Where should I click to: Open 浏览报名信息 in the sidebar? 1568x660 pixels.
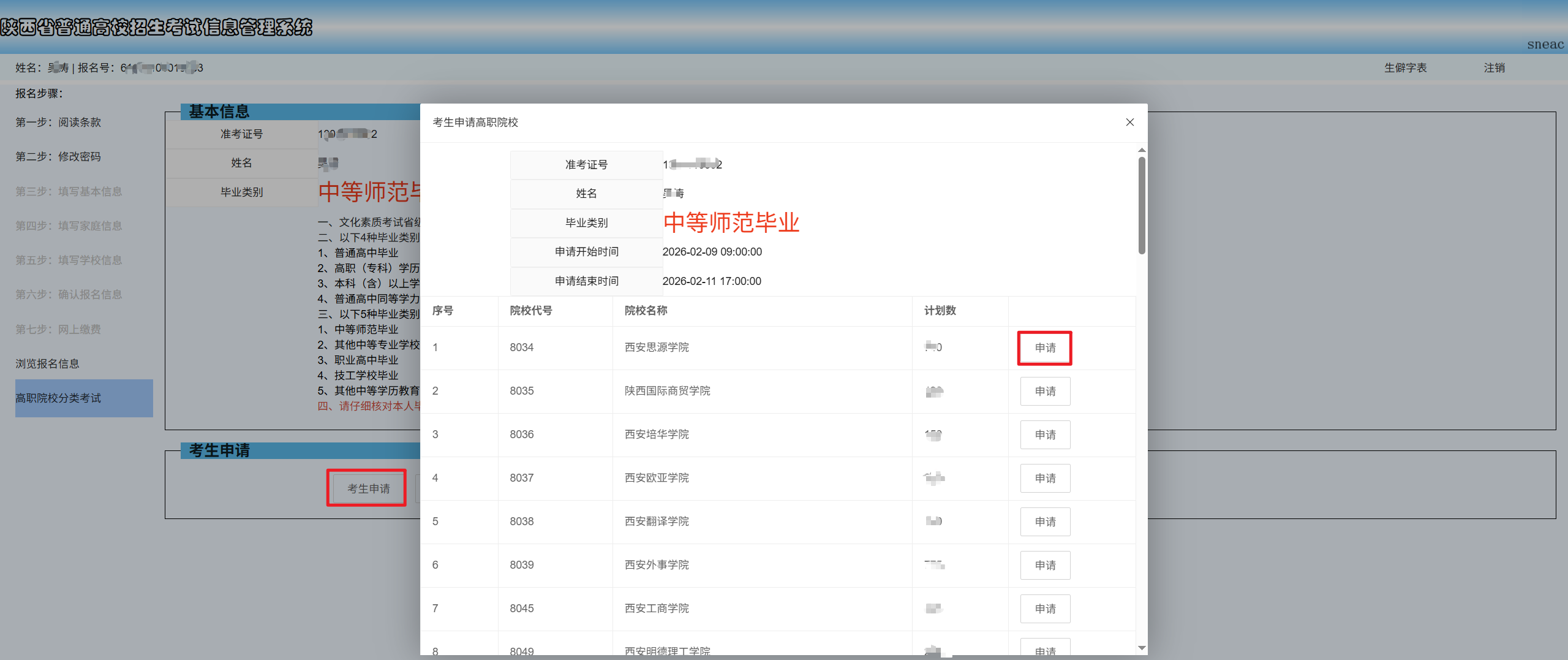[x=47, y=363]
